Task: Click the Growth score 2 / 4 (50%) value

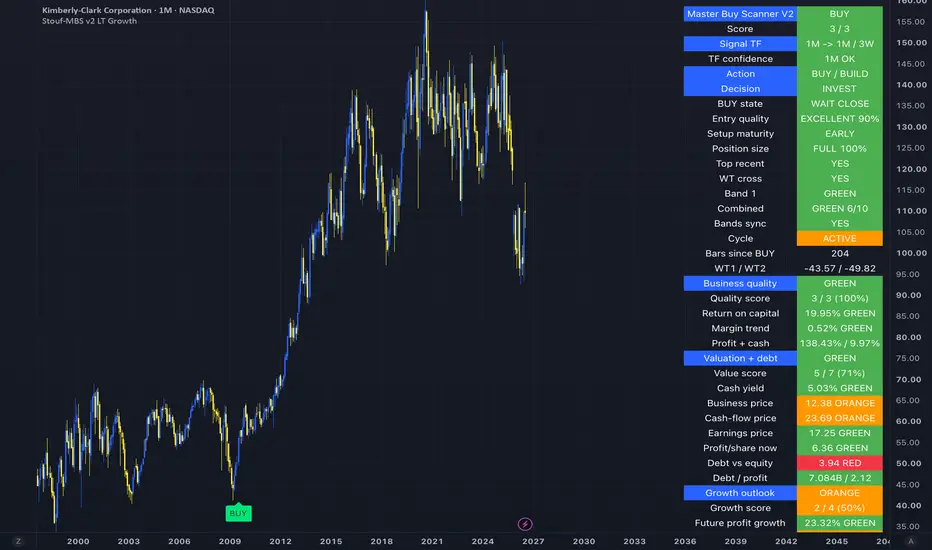Action: pos(839,508)
